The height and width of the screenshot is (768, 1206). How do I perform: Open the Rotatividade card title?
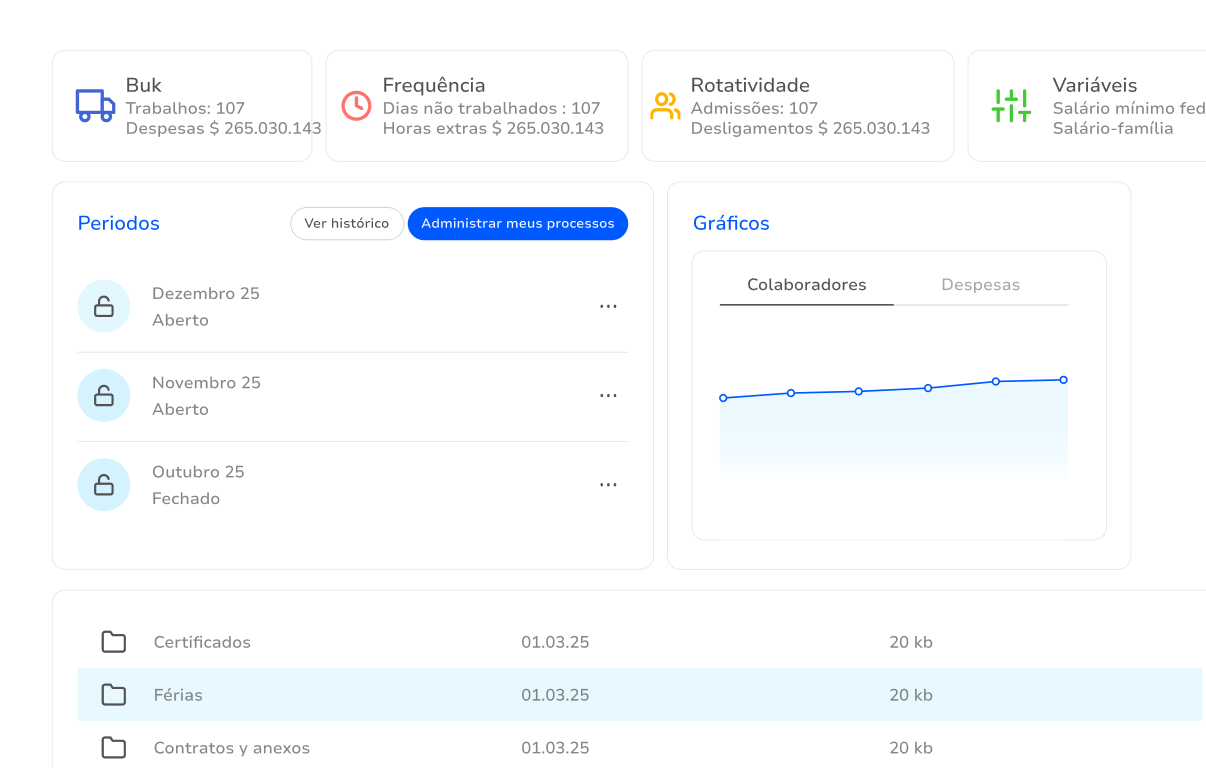point(750,86)
